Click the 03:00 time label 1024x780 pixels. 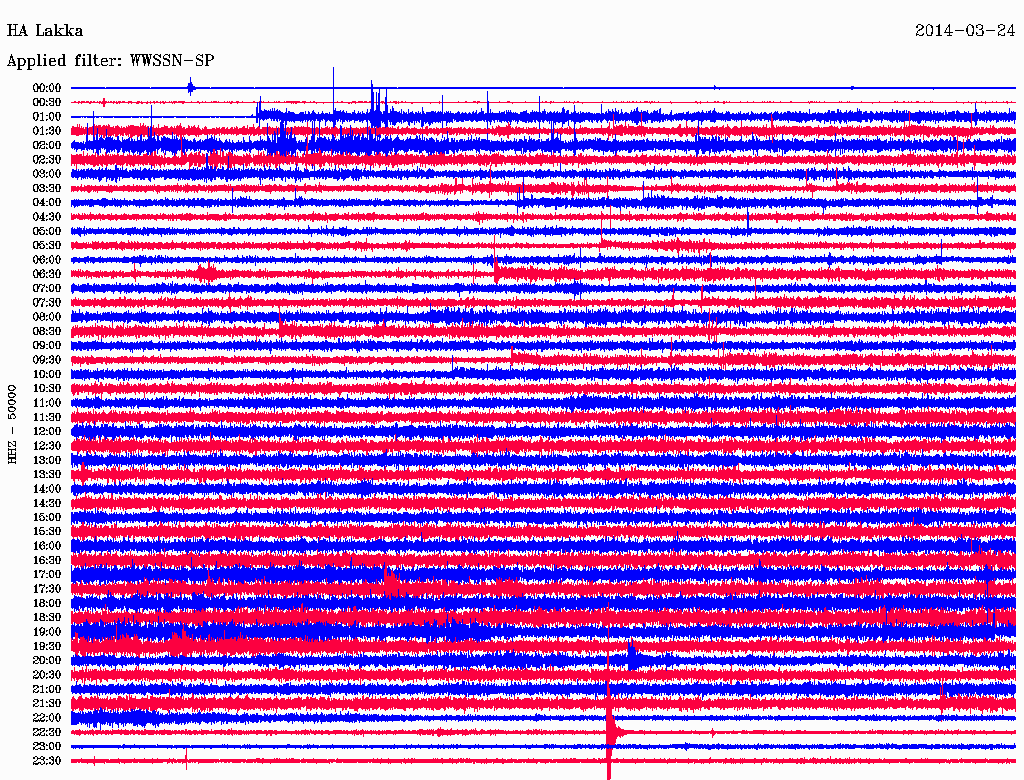[47, 174]
